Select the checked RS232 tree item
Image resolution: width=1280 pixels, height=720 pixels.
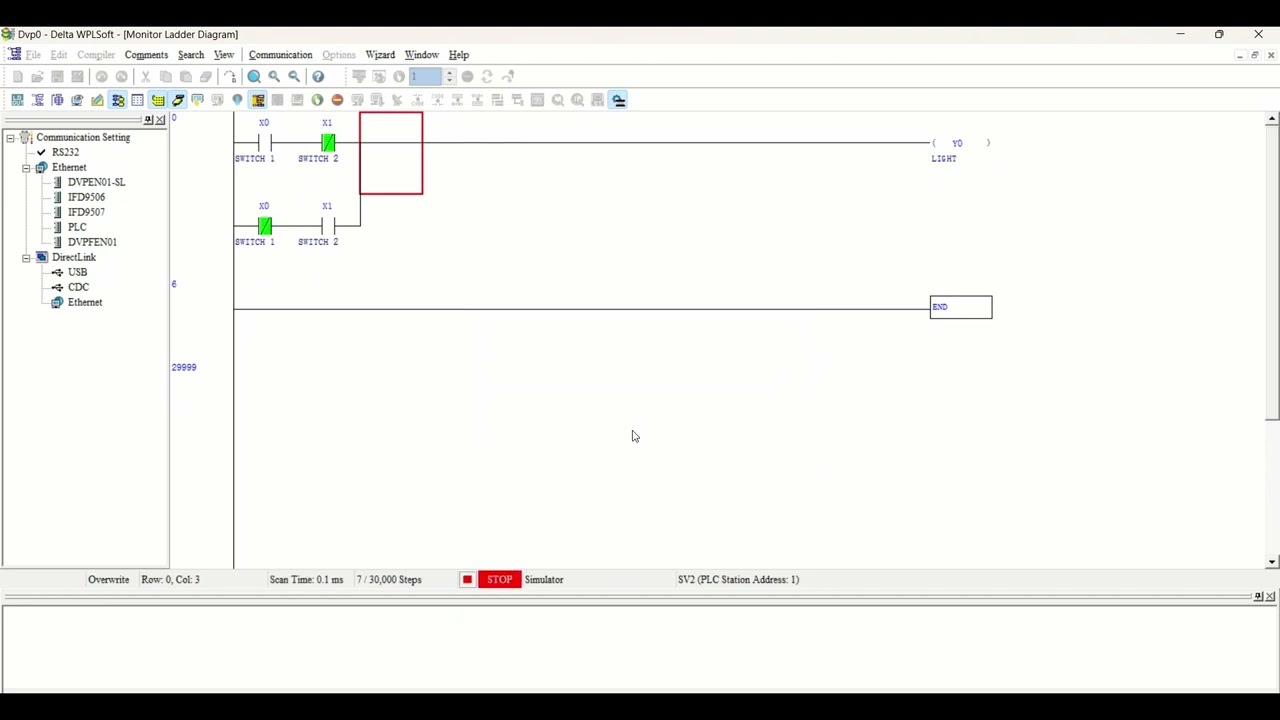pos(66,153)
